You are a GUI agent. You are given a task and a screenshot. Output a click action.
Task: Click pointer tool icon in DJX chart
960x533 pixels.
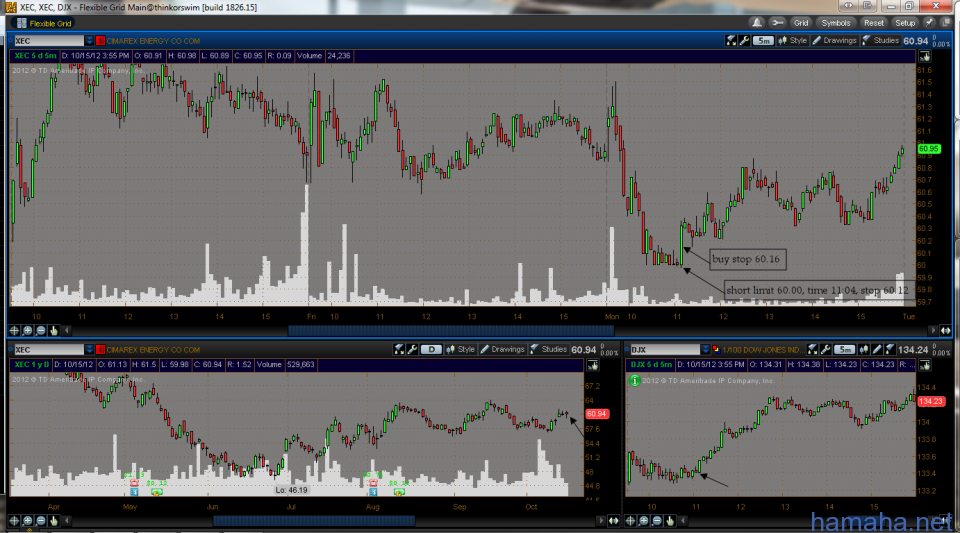[x=924, y=365]
